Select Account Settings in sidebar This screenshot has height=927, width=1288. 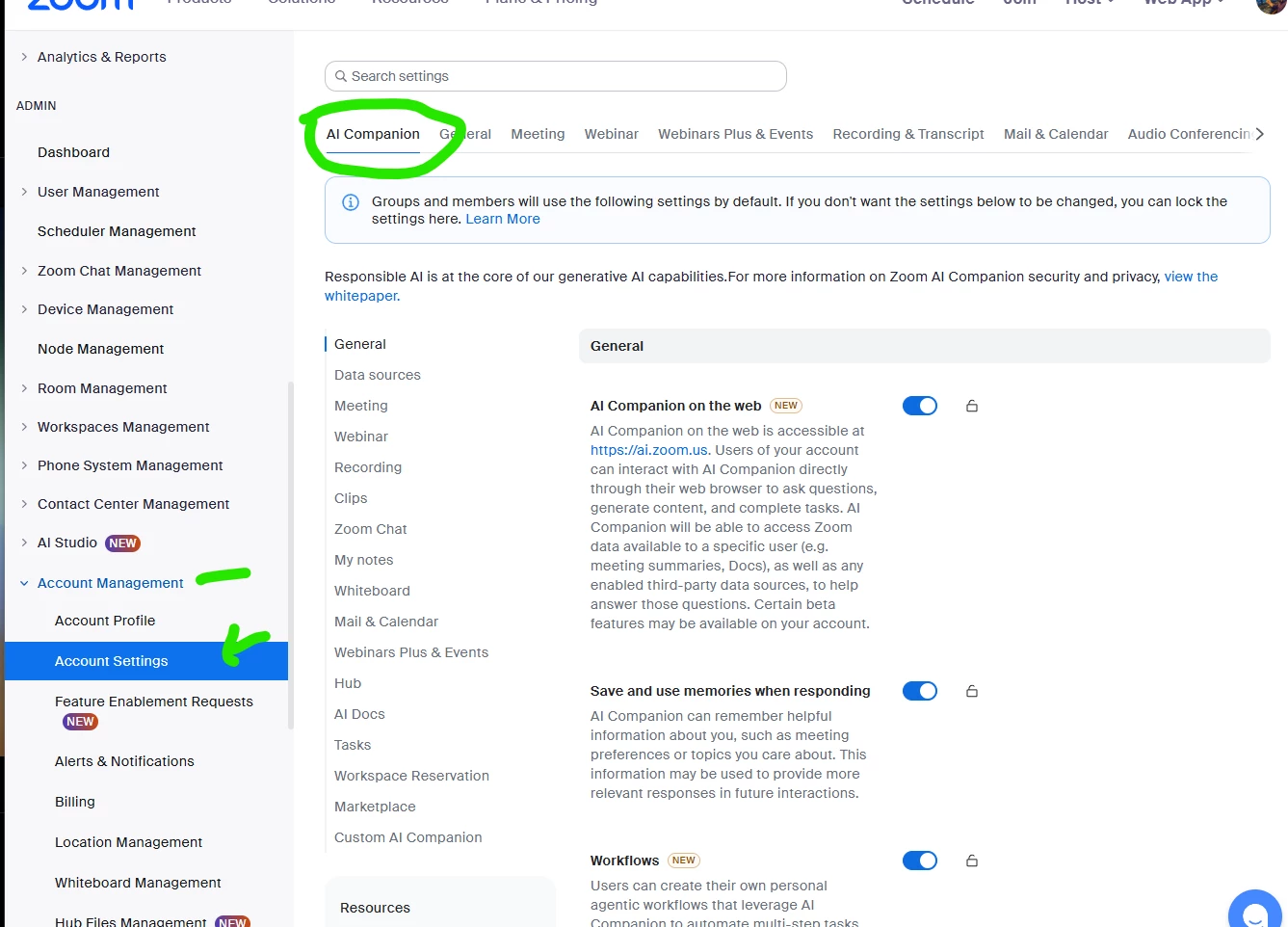pos(146,661)
